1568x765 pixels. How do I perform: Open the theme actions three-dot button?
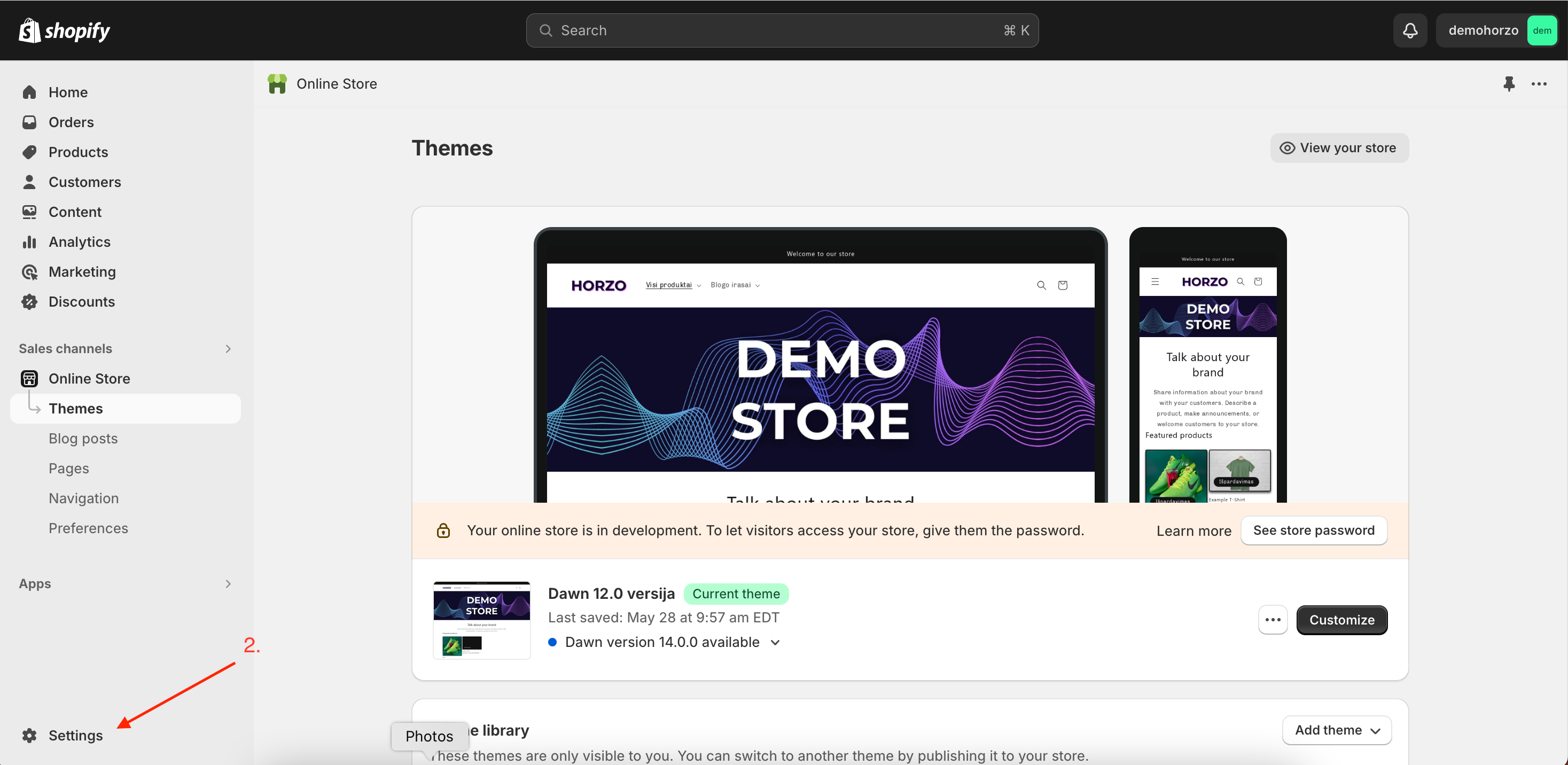(1272, 620)
